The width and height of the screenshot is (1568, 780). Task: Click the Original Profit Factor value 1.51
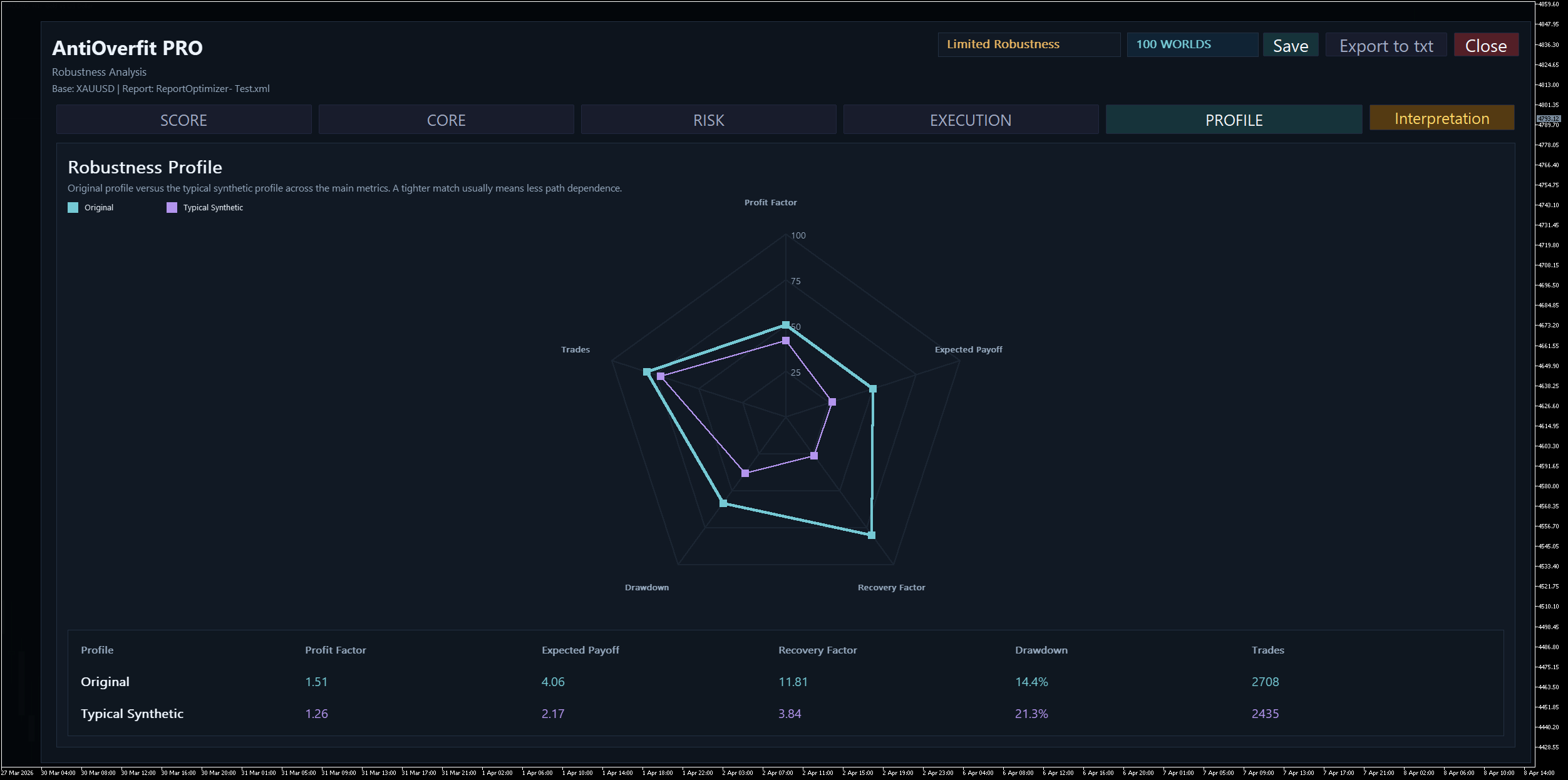[316, 682]
